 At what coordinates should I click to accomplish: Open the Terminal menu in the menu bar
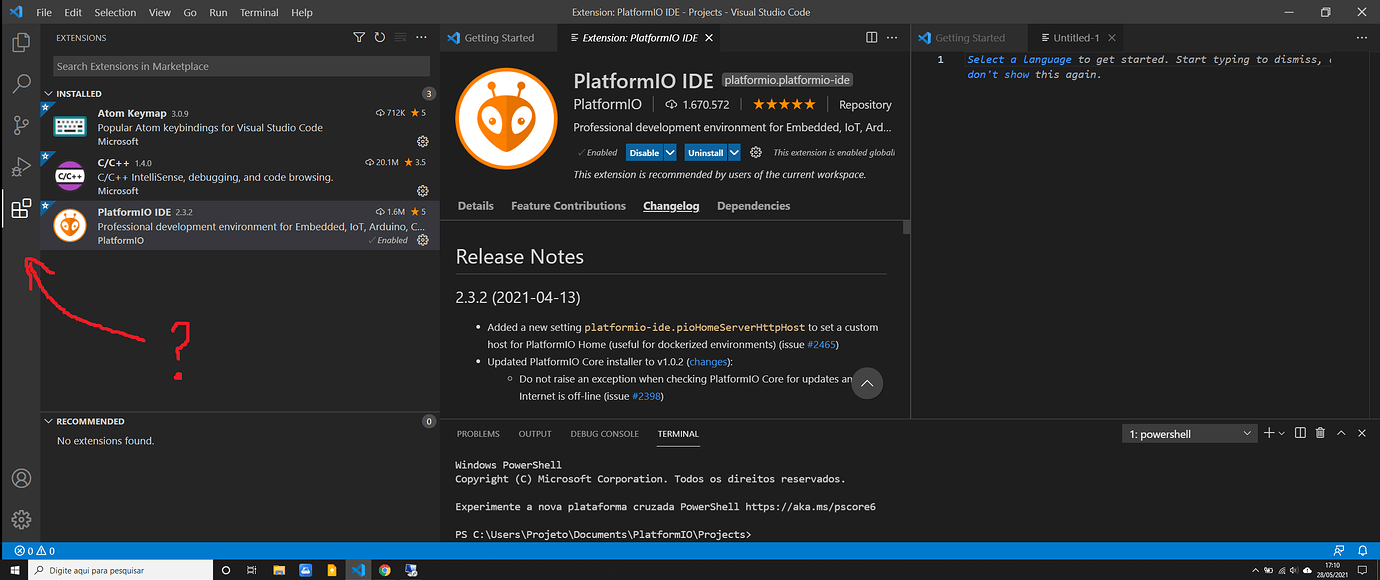pyautogui.click(x=258, y=11)
